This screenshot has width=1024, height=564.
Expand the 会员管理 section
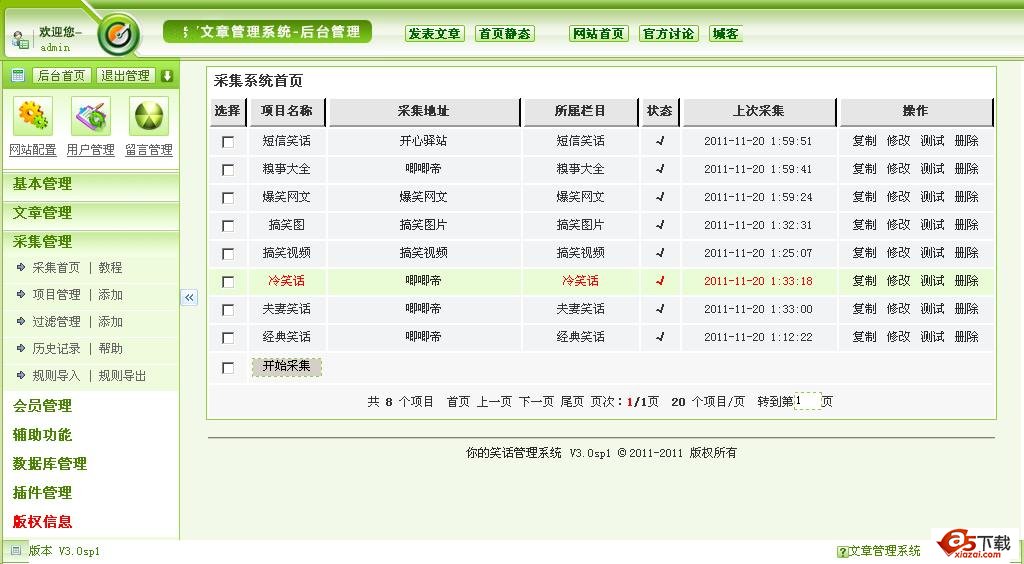tap(42, 406)
